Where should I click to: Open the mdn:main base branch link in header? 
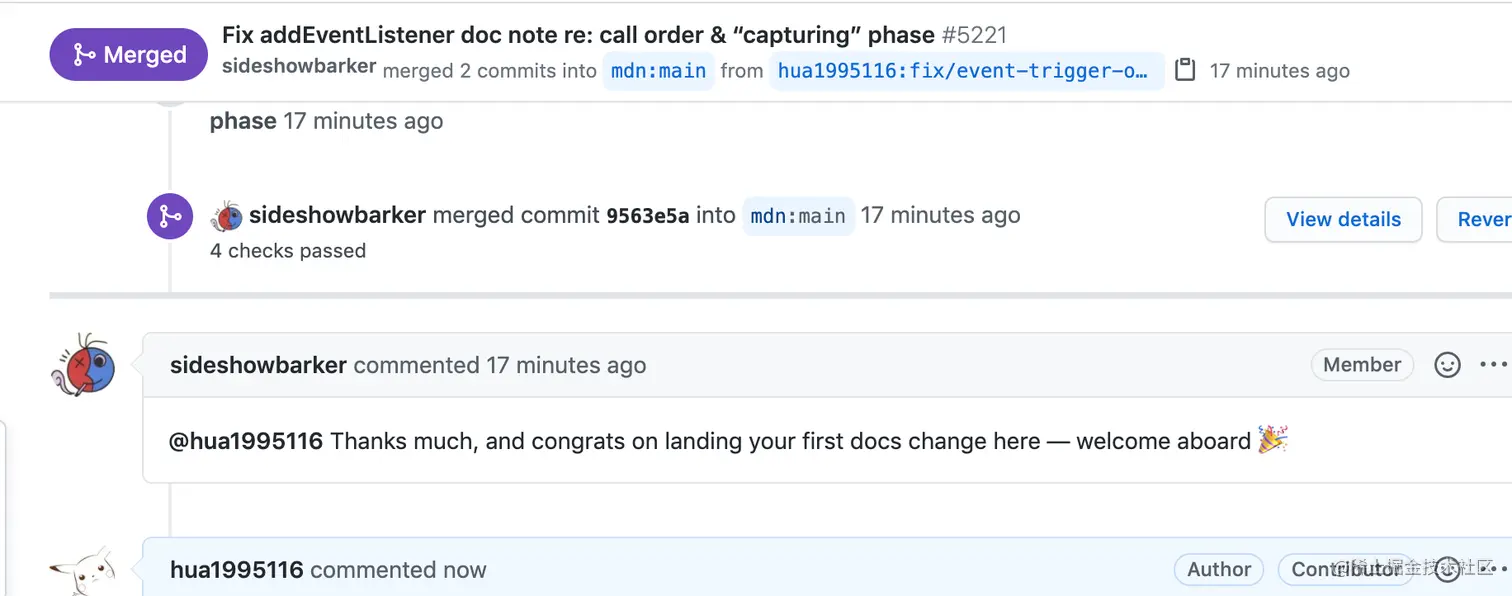tap(658, 71)
